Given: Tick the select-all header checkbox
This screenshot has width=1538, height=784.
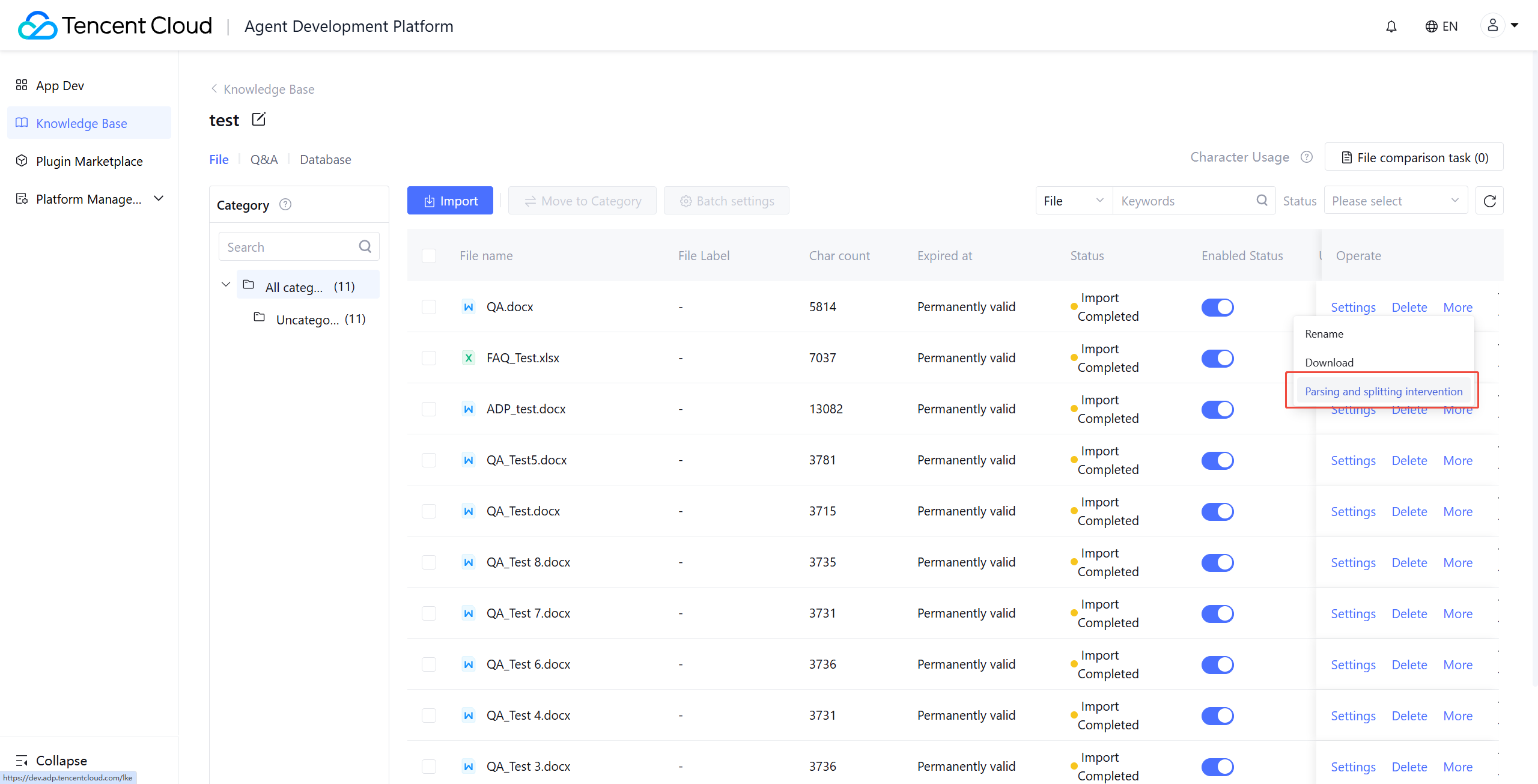Looking at the screenshot, I should pos(429,256).
